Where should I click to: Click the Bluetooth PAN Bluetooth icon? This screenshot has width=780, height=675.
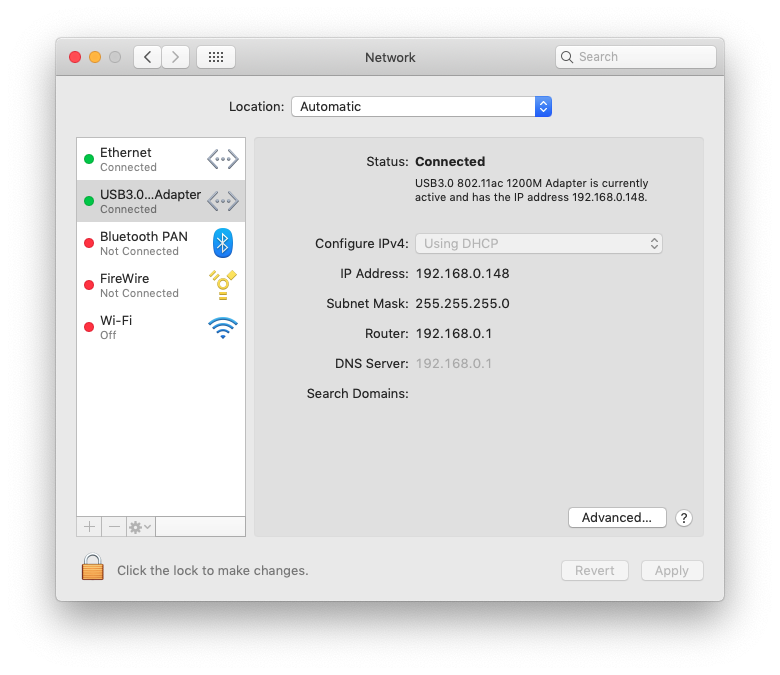coord(223,243)
